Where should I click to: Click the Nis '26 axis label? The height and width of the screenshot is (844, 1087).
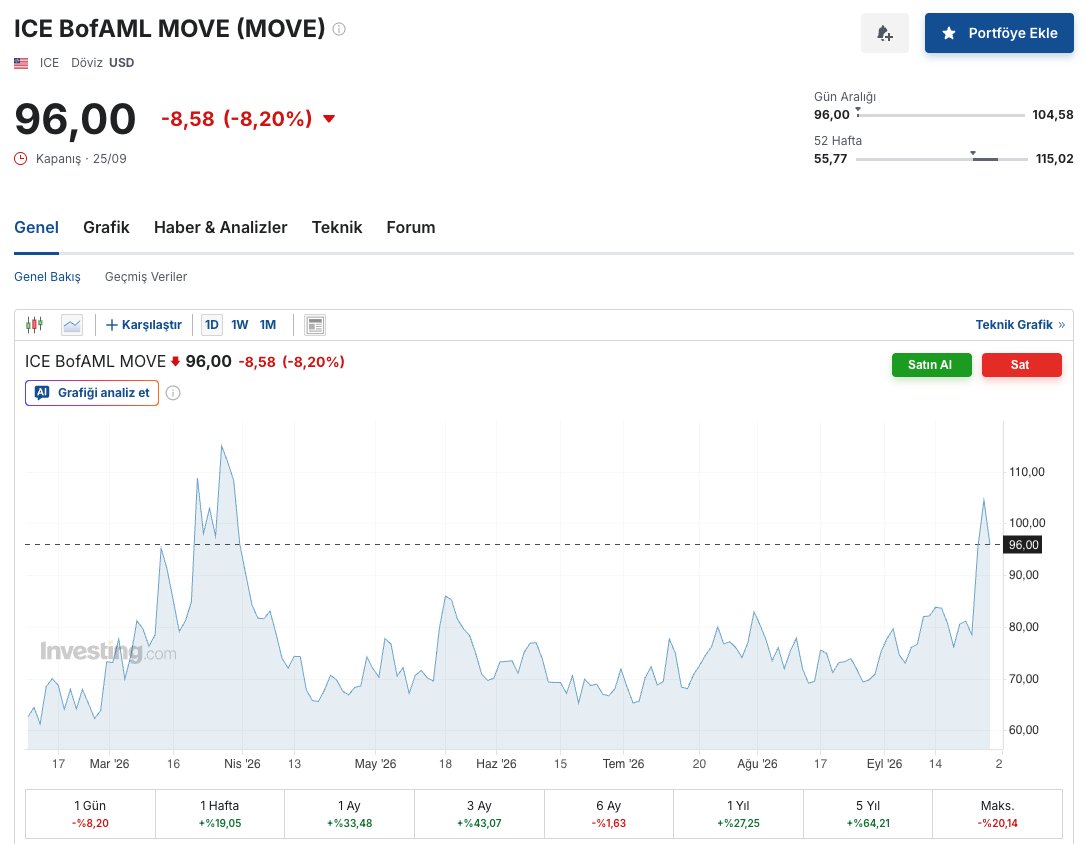pos(242,764)
